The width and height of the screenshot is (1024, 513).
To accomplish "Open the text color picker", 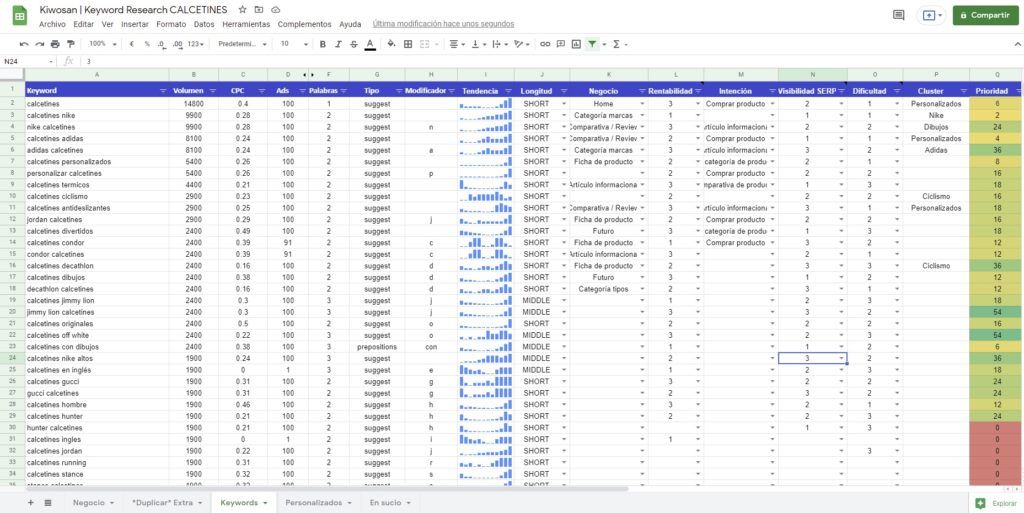I will point(370,44).
